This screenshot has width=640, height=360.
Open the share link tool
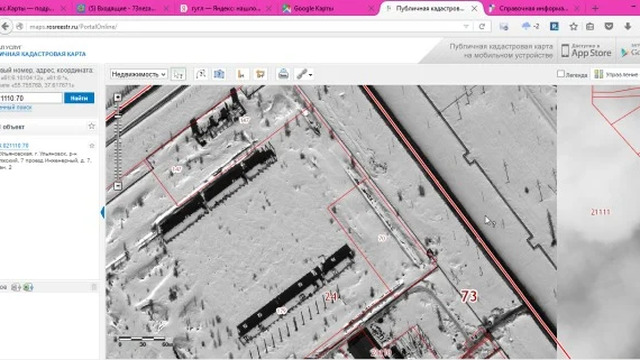coord(302,74)
